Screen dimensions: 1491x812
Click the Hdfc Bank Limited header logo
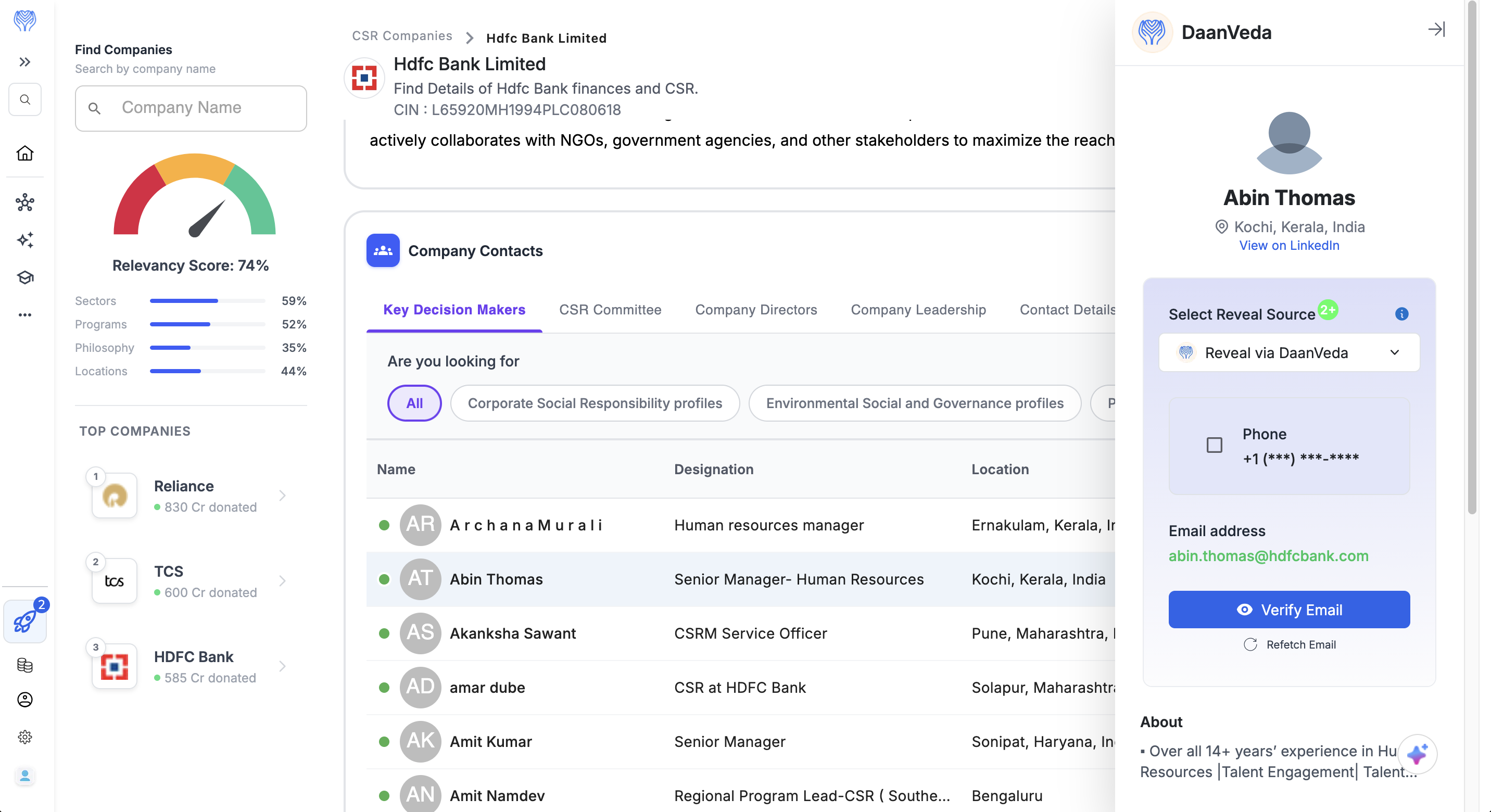point(364,78)
